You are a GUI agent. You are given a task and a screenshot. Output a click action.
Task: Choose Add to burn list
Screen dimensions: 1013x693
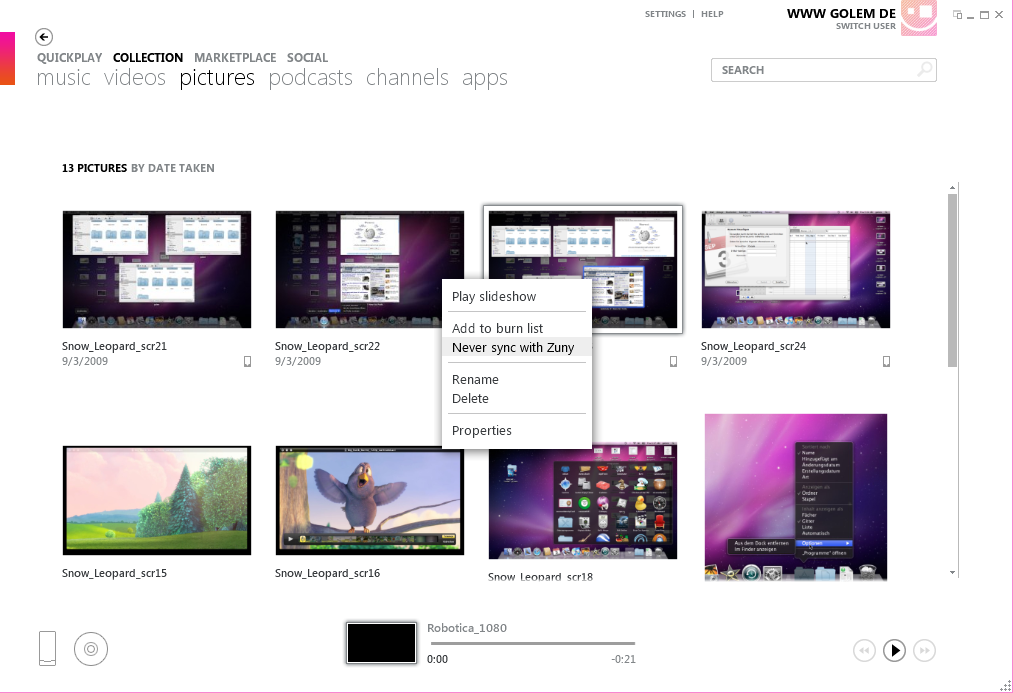point(498,328)
